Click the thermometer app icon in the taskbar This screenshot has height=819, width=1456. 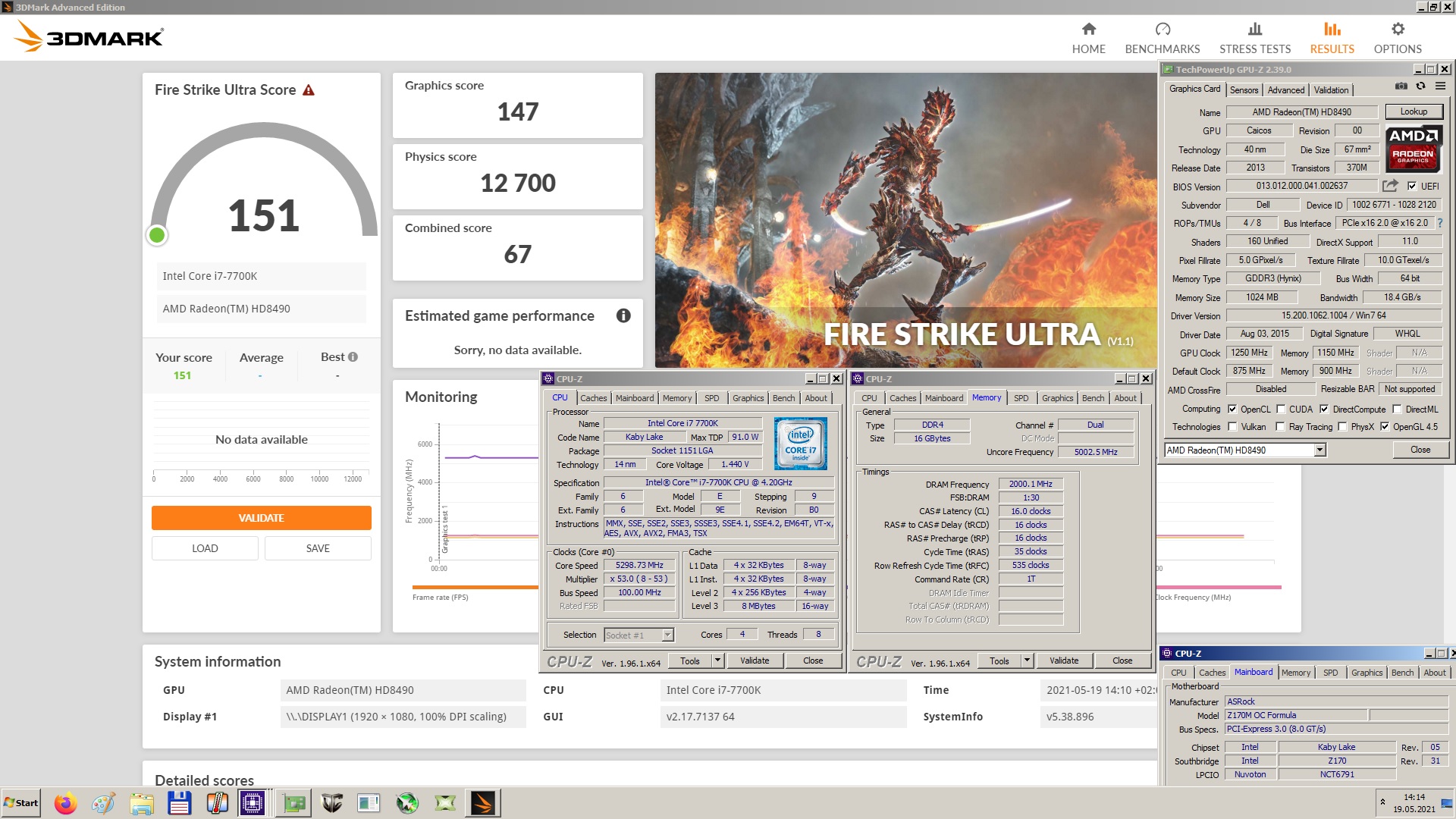tap(218, 802)
